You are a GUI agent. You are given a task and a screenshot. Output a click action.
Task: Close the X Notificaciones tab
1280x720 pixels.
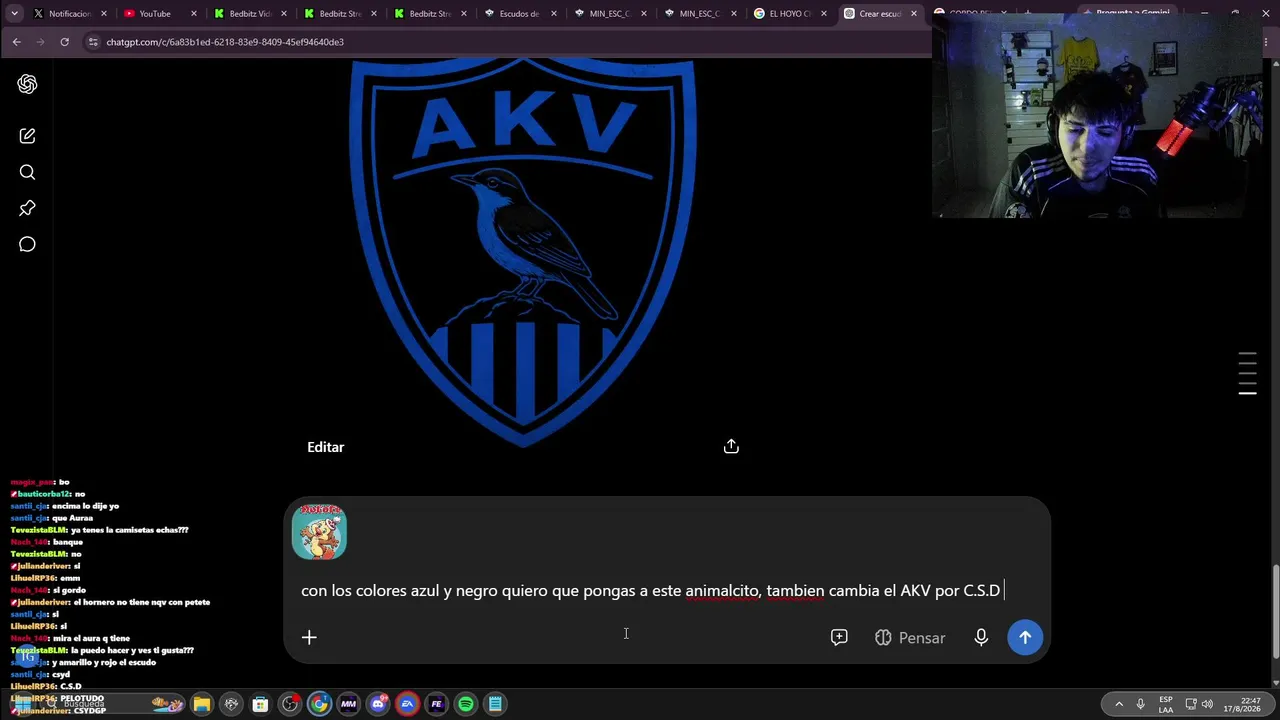[x=103, y=14]
